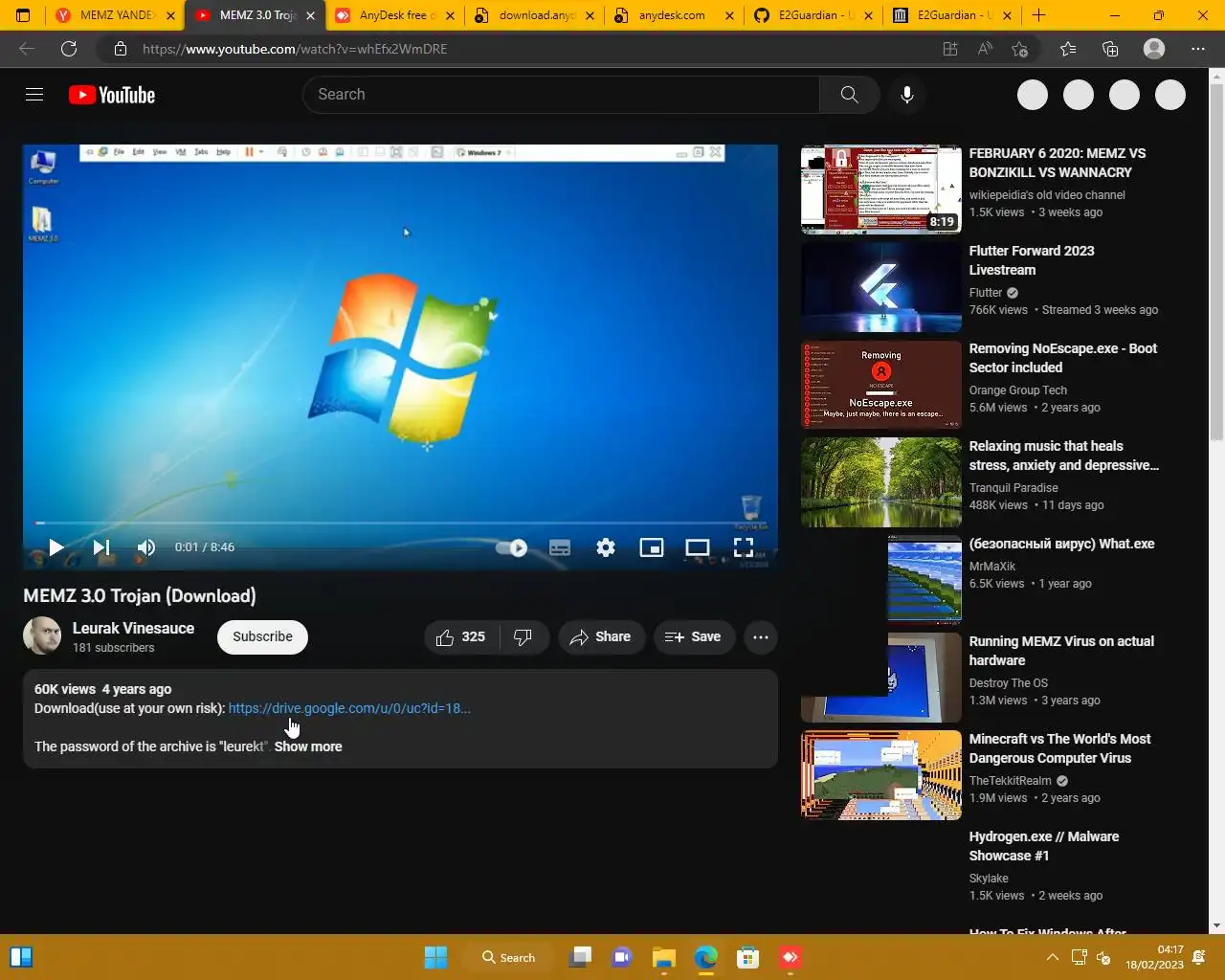Switch to anydesk.com tab
The image size is (1225, 980).
click(674, 15)
